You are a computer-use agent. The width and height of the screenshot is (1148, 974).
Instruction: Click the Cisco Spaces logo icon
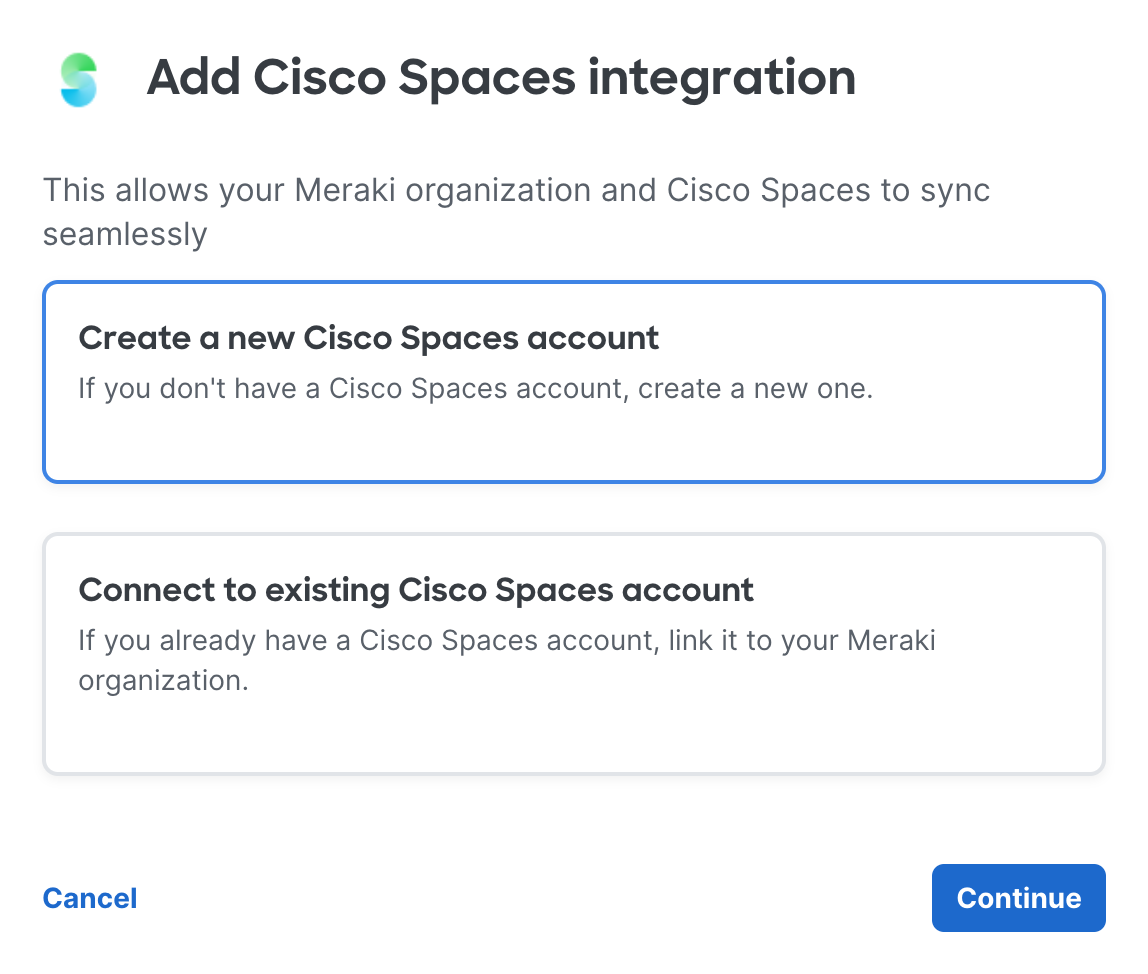78,80
